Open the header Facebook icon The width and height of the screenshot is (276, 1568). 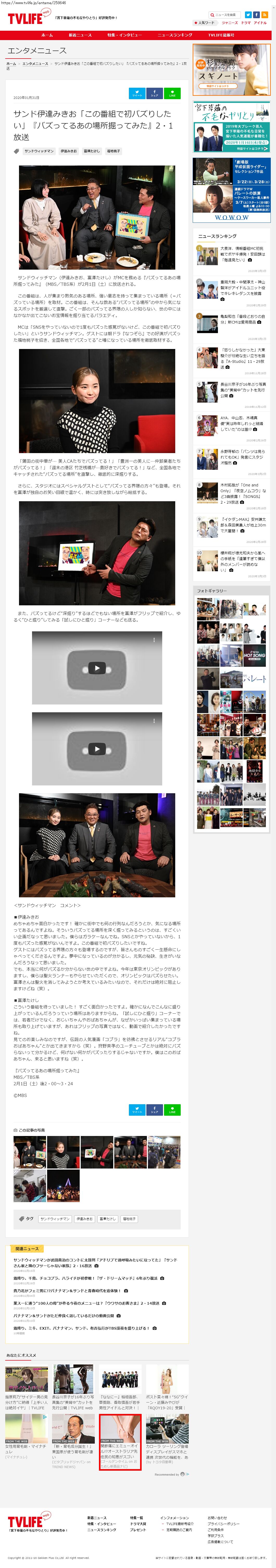pyautogui.click(x=256, y=15)
